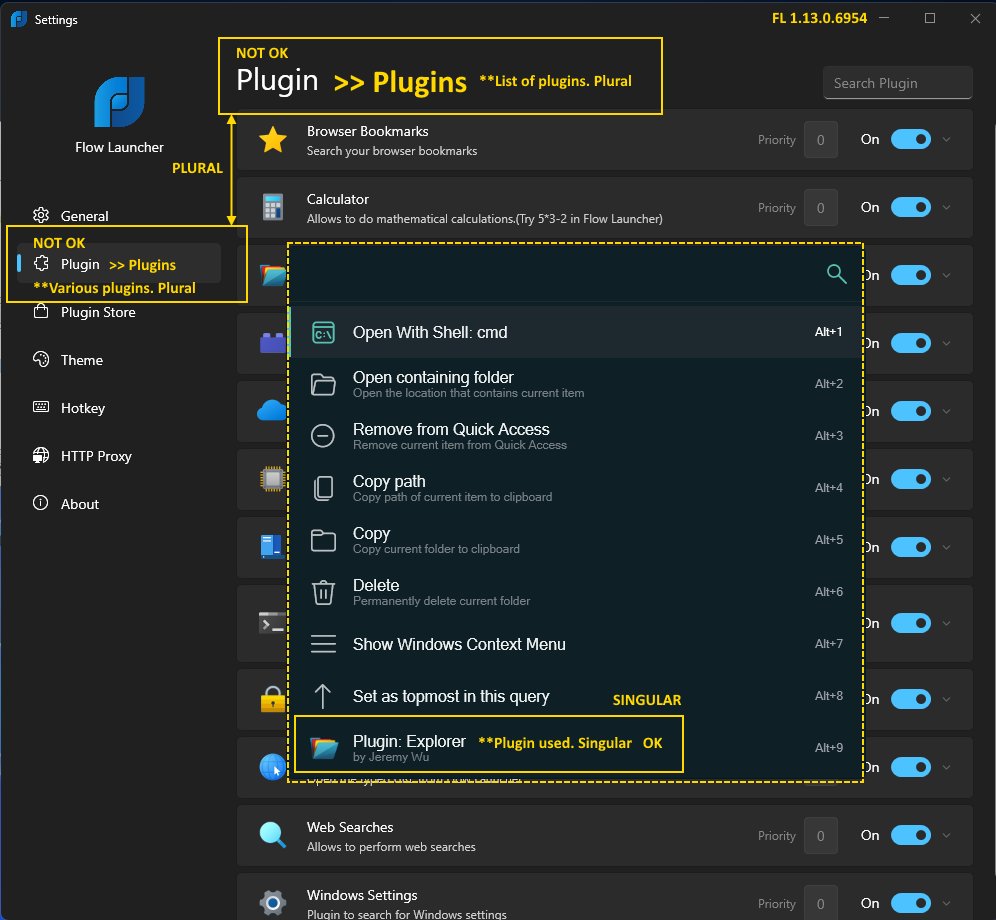Screen dimensions: 996x920
Task: Focus the Search Plugin field
Action: [x=898, y=83]
